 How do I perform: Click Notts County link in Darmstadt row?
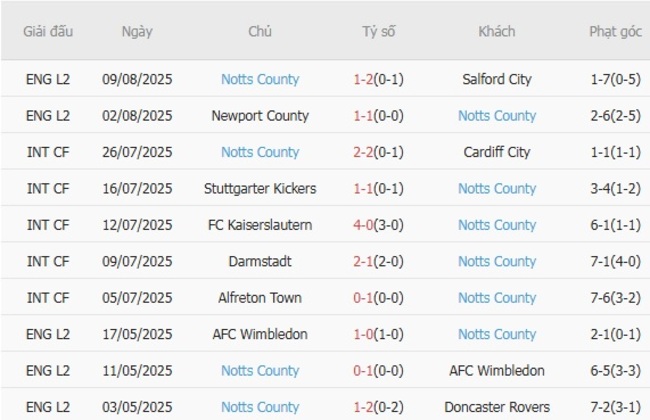pyautogui.click(x=497, y=262)
